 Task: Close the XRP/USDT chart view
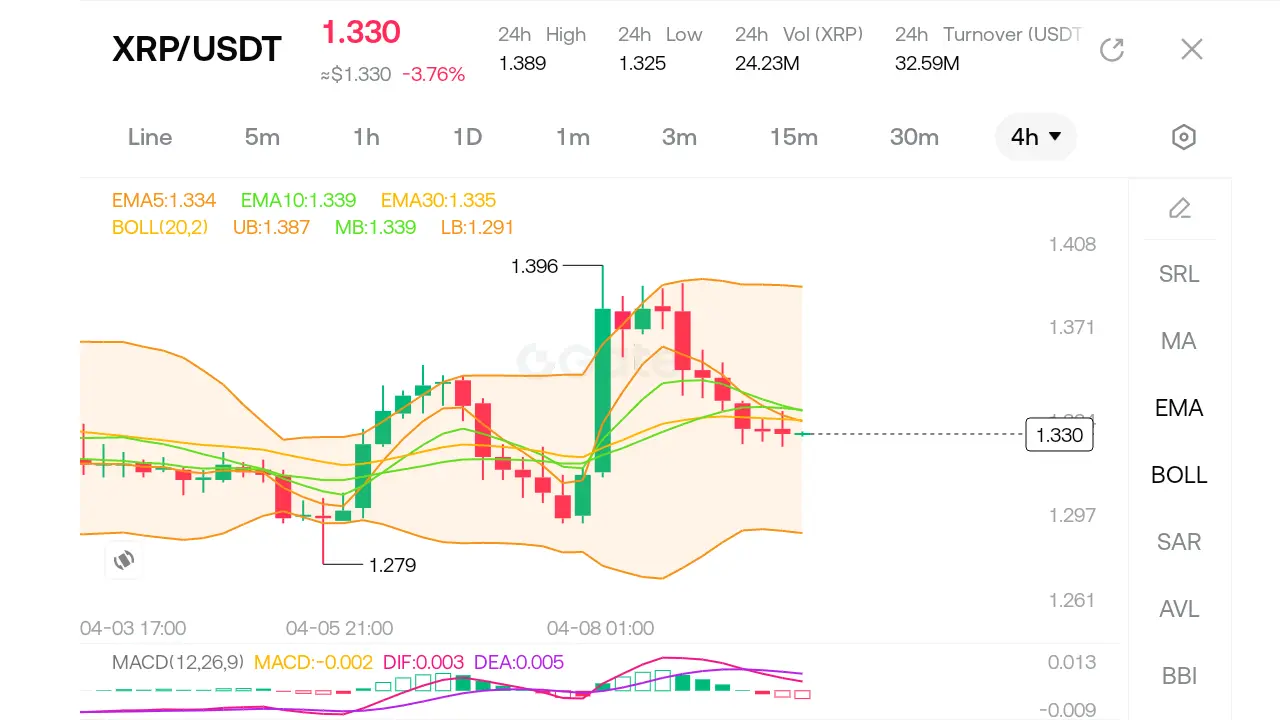pos(1191,49)
